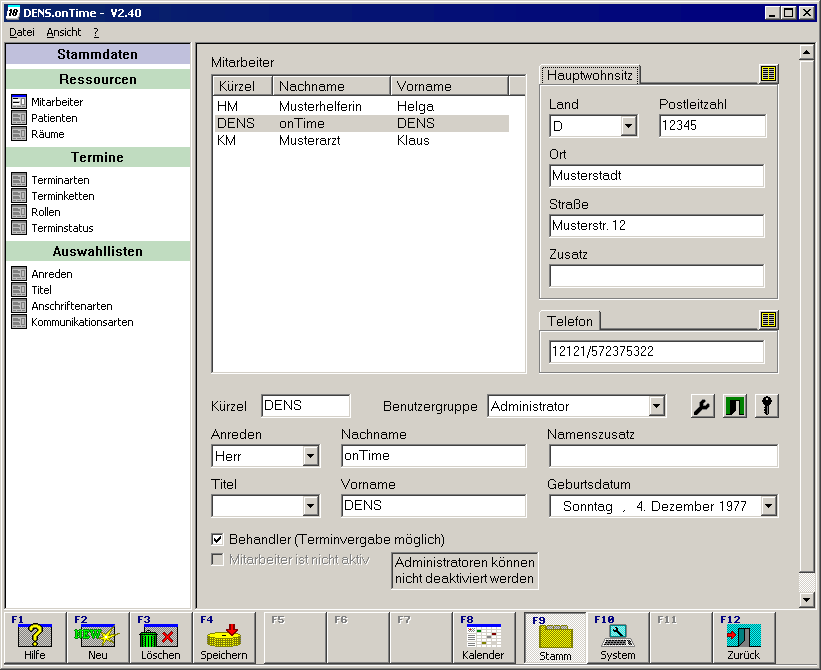Viewport: 821px width, 670px height.
Task: Expand the Anreden dropdown
Action: tap(310, 456)
